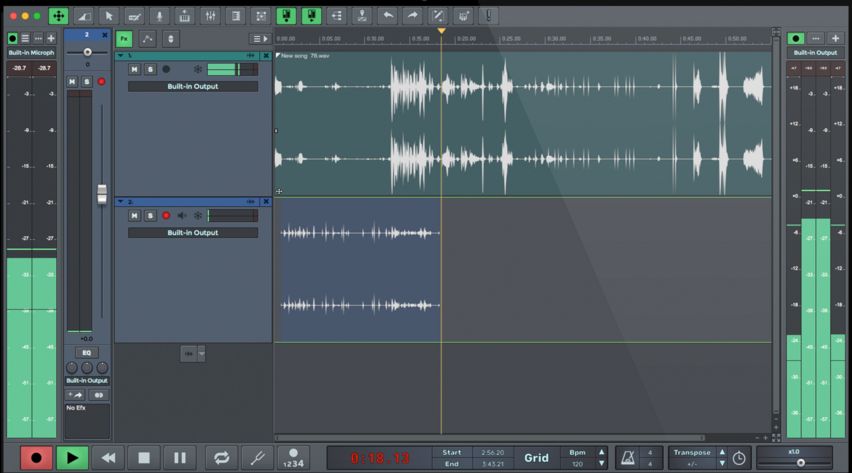Screen dimensions: 852x473
Task: Pause playback with the pause button
Action: click(180, 458)
